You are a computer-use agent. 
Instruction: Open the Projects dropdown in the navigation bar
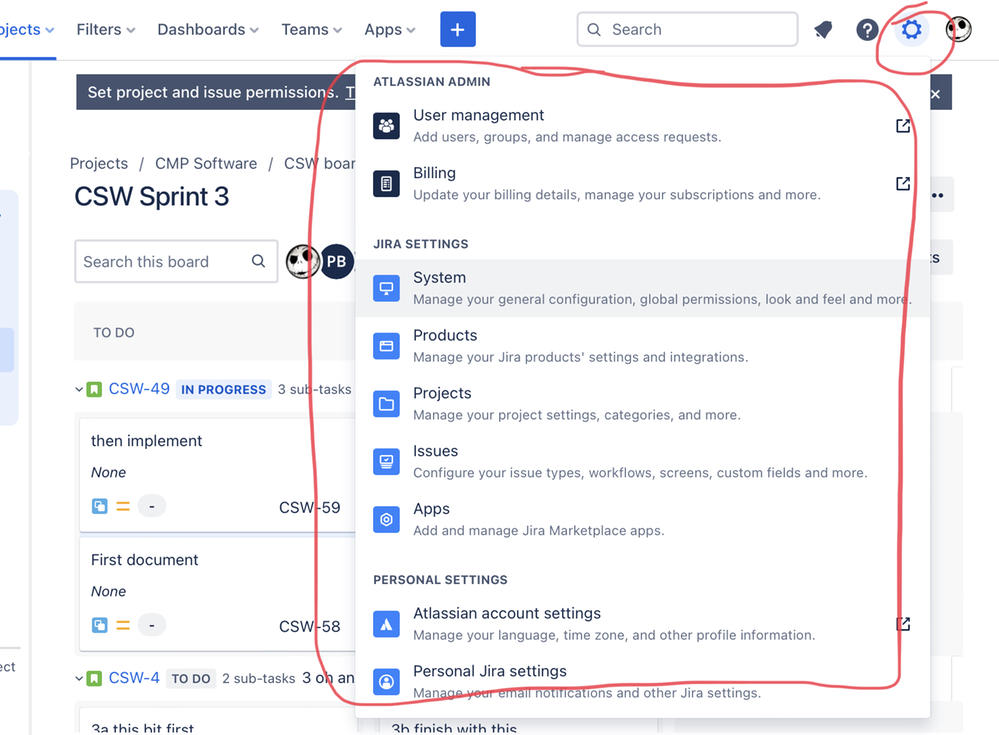[25, 29]
